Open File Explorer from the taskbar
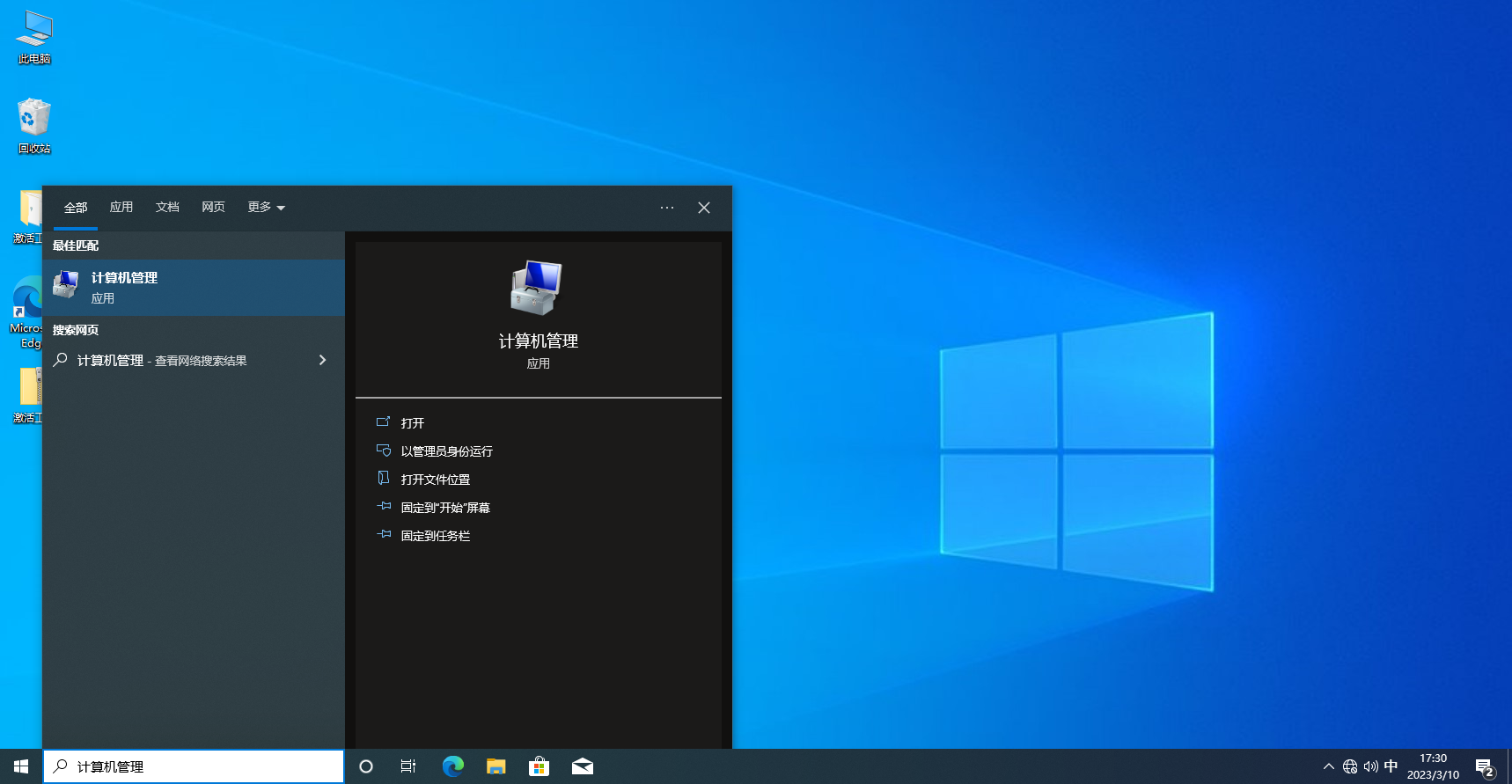1512x784 pixels. click(x=496, y=766)
